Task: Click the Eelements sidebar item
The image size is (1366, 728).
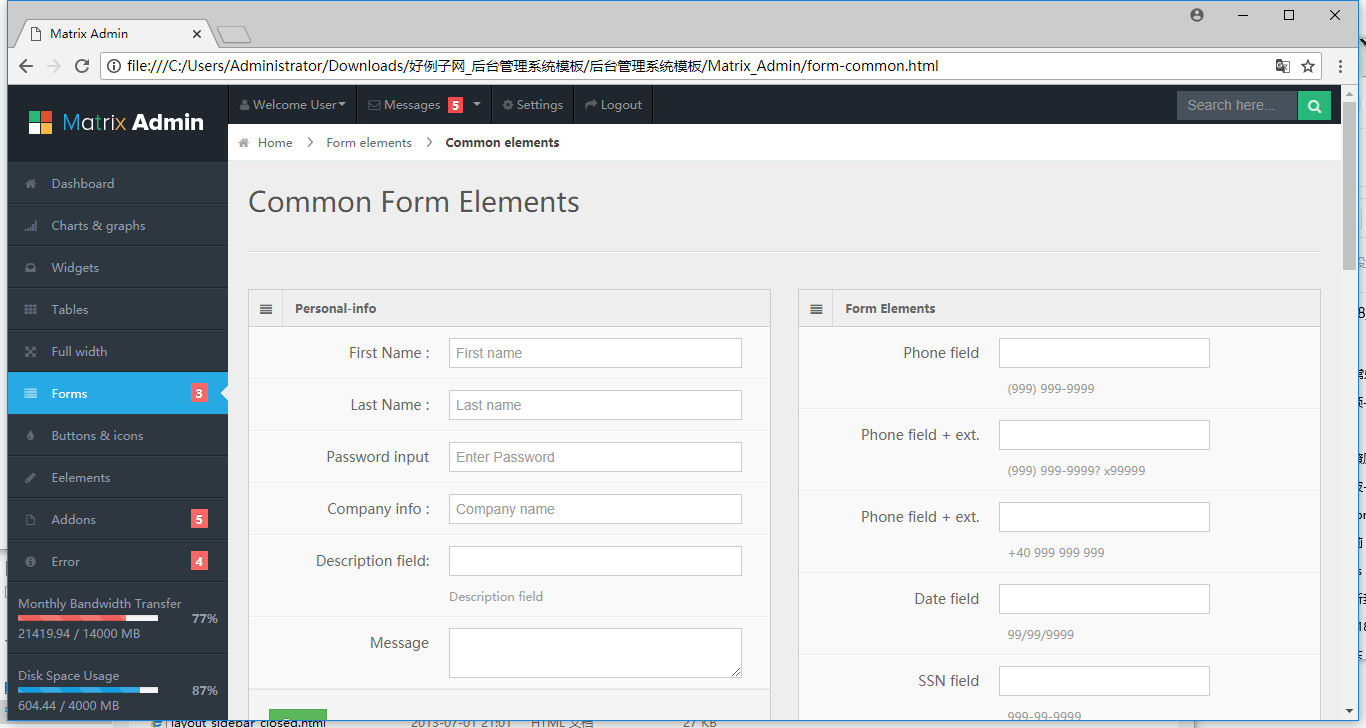Action: [x=118, y=478]
